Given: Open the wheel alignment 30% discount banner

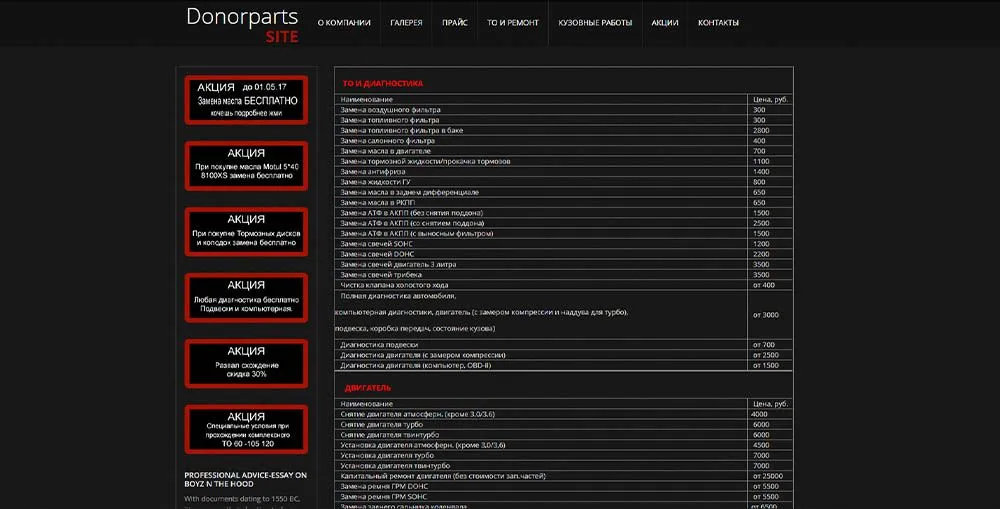Looking at the screenshot, I should tap(246, 363).
